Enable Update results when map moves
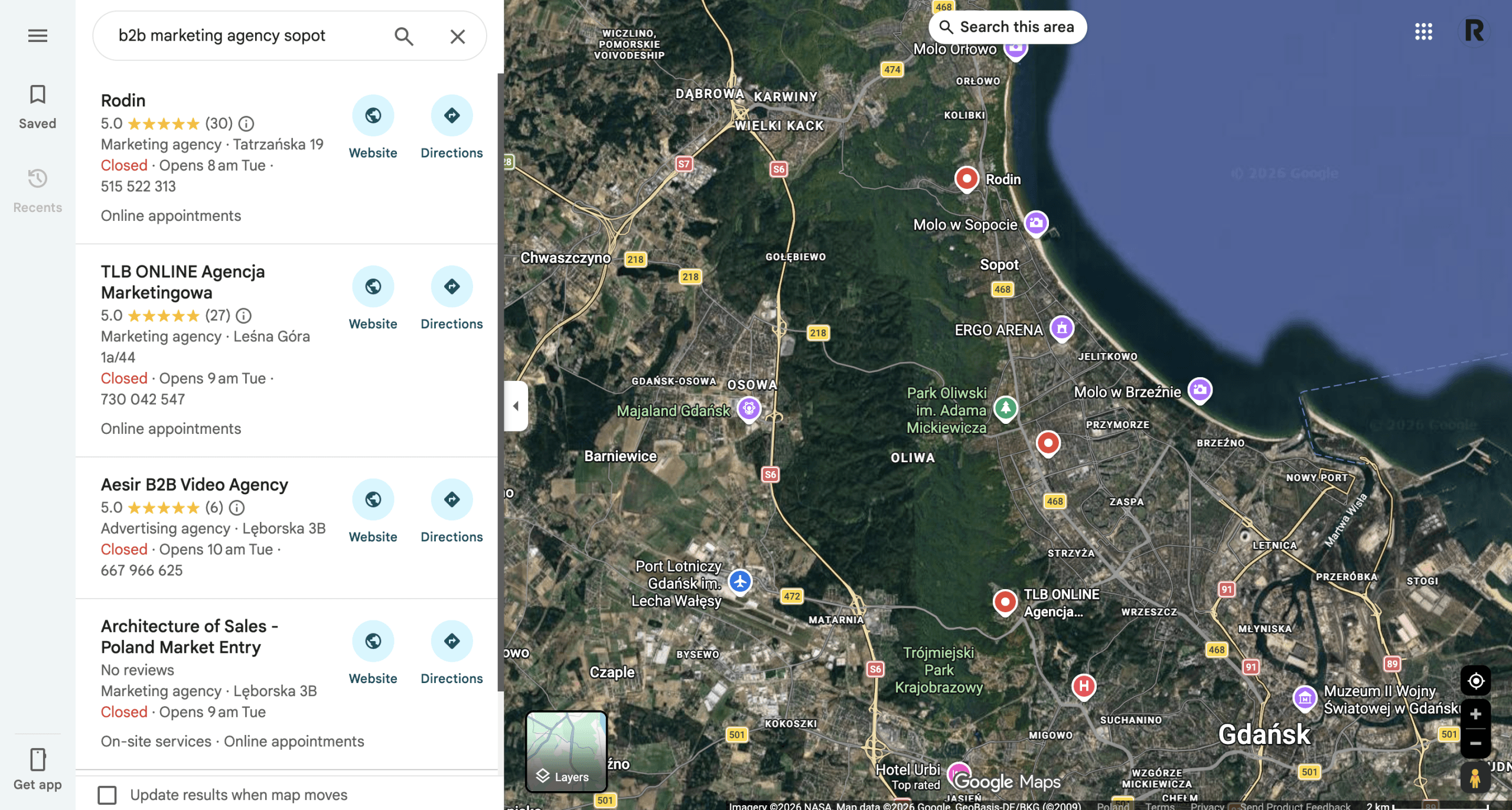This screenshot has height=810, width=1512. pos(107,795)
